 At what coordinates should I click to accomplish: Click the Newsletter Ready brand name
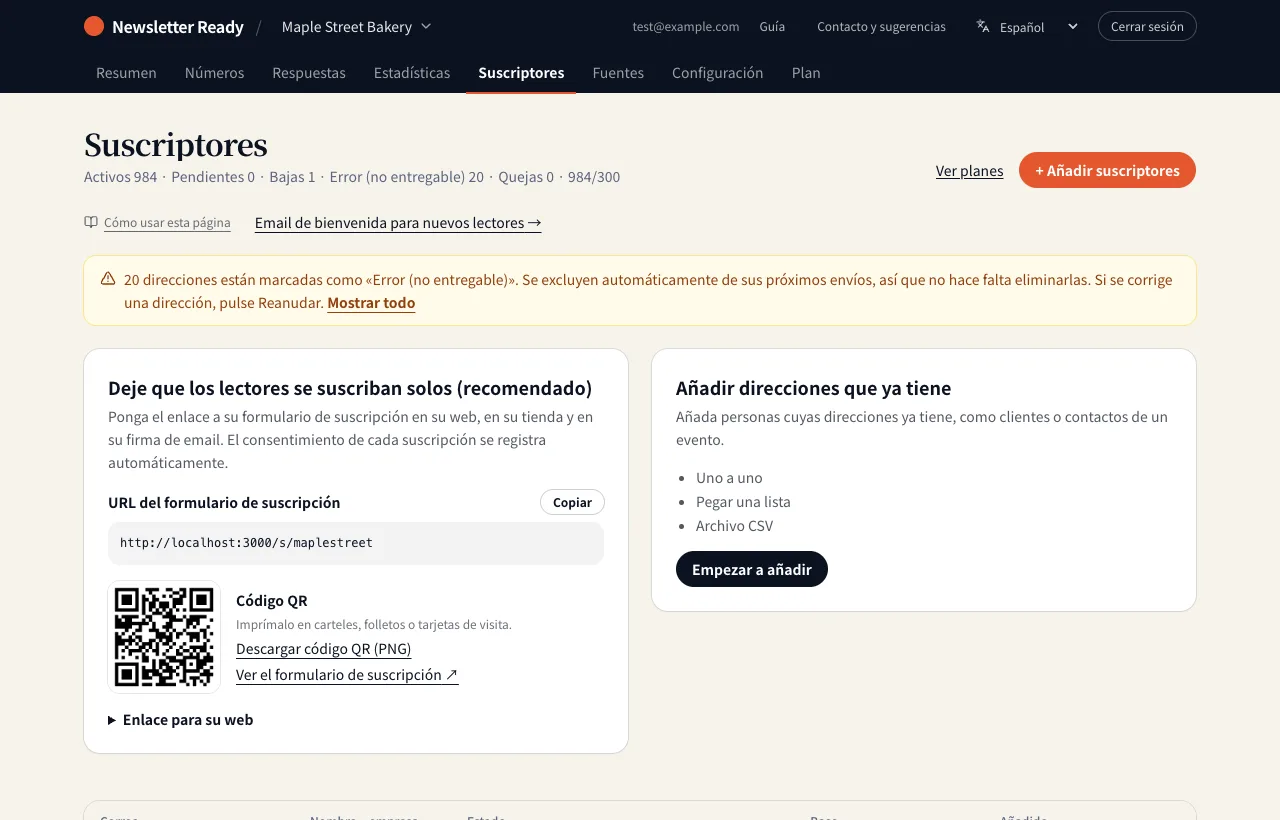pos(178,27)
